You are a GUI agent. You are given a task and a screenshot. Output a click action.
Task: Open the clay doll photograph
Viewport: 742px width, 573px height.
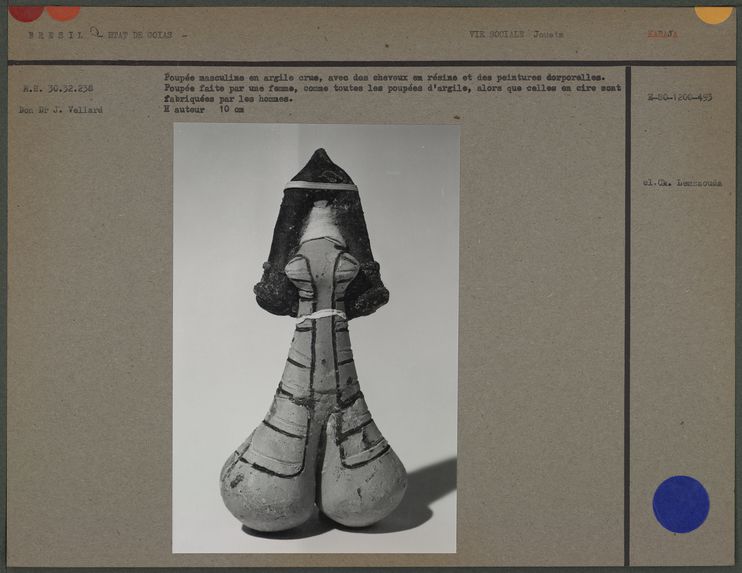(316, 337)
